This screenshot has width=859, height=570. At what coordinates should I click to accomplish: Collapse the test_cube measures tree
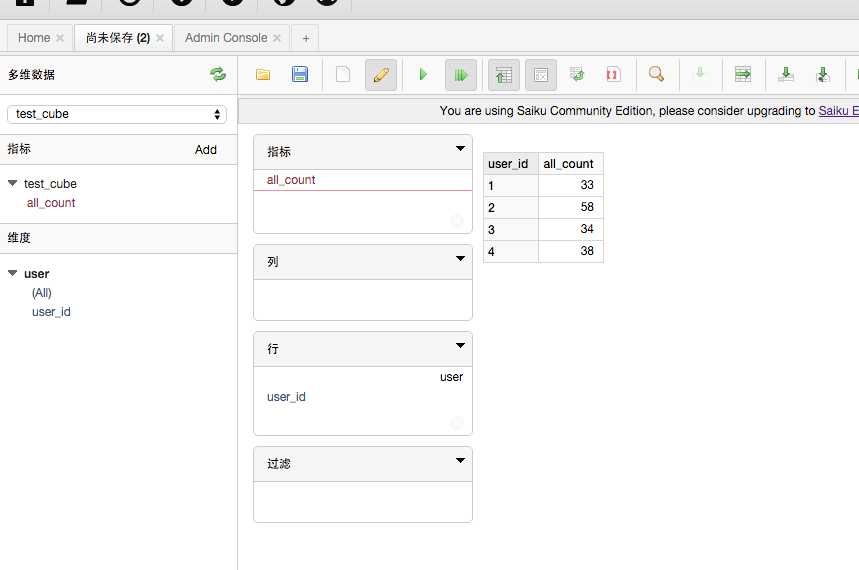coord(13,184)
